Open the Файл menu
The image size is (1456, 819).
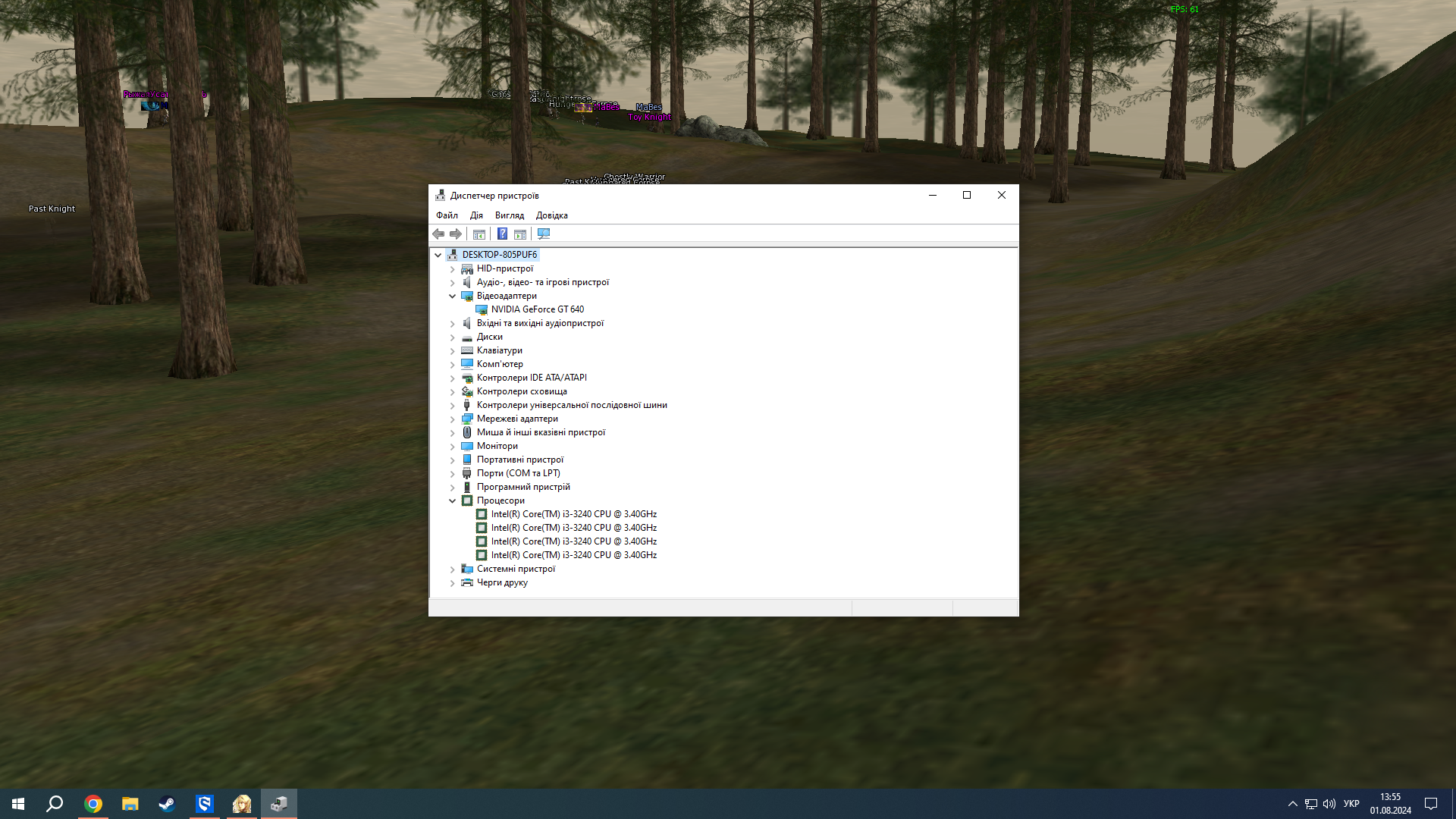447,215
